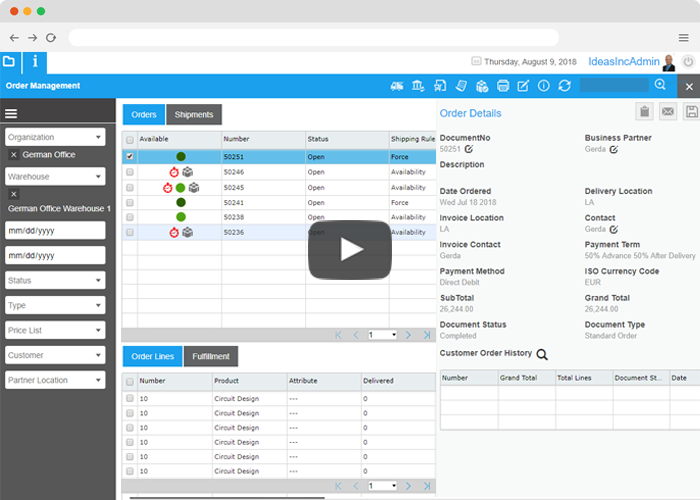700x500 pixels.
Task: Click the first mm/dd/yyyy date field
Action: click(55, 231)
